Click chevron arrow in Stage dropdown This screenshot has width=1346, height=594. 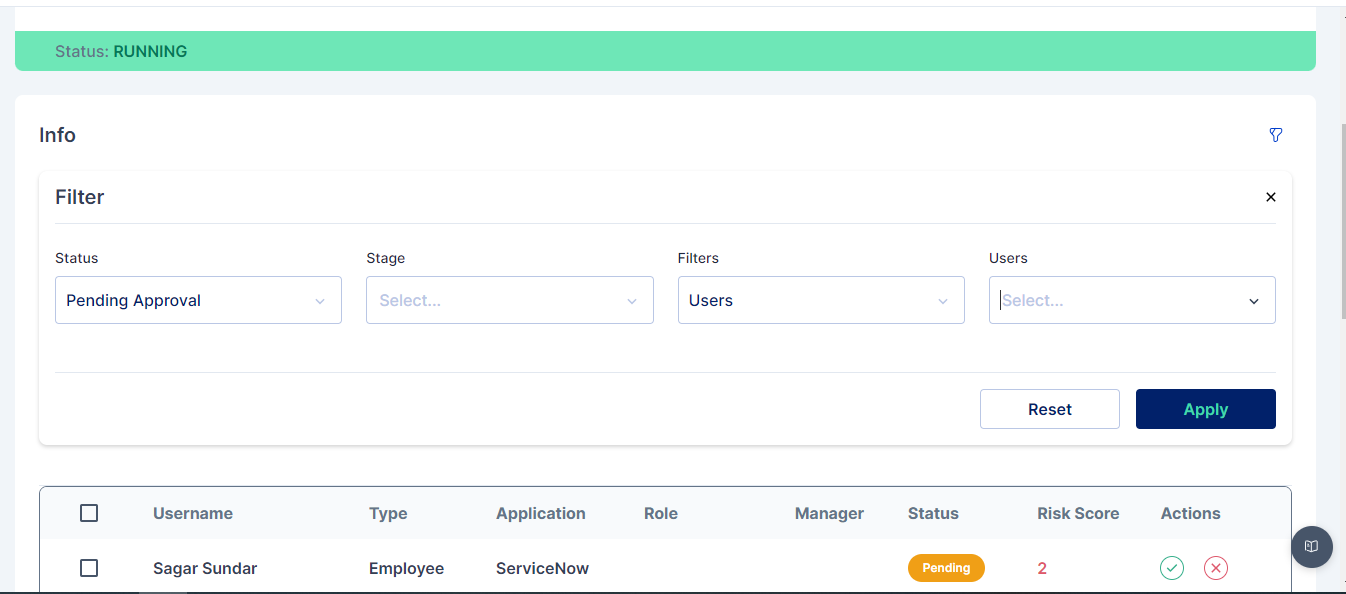pos(632,301)
